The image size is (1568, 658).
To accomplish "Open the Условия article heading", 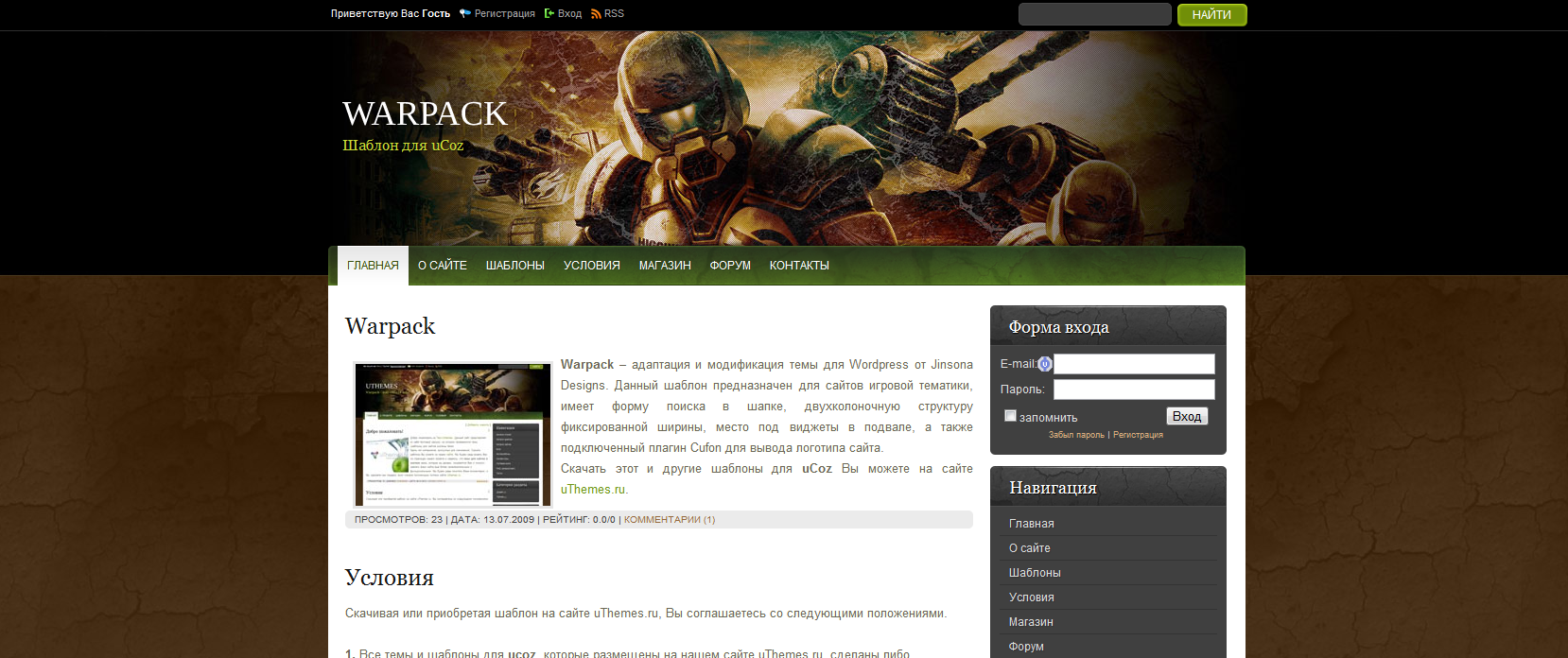I will (390, 578).
